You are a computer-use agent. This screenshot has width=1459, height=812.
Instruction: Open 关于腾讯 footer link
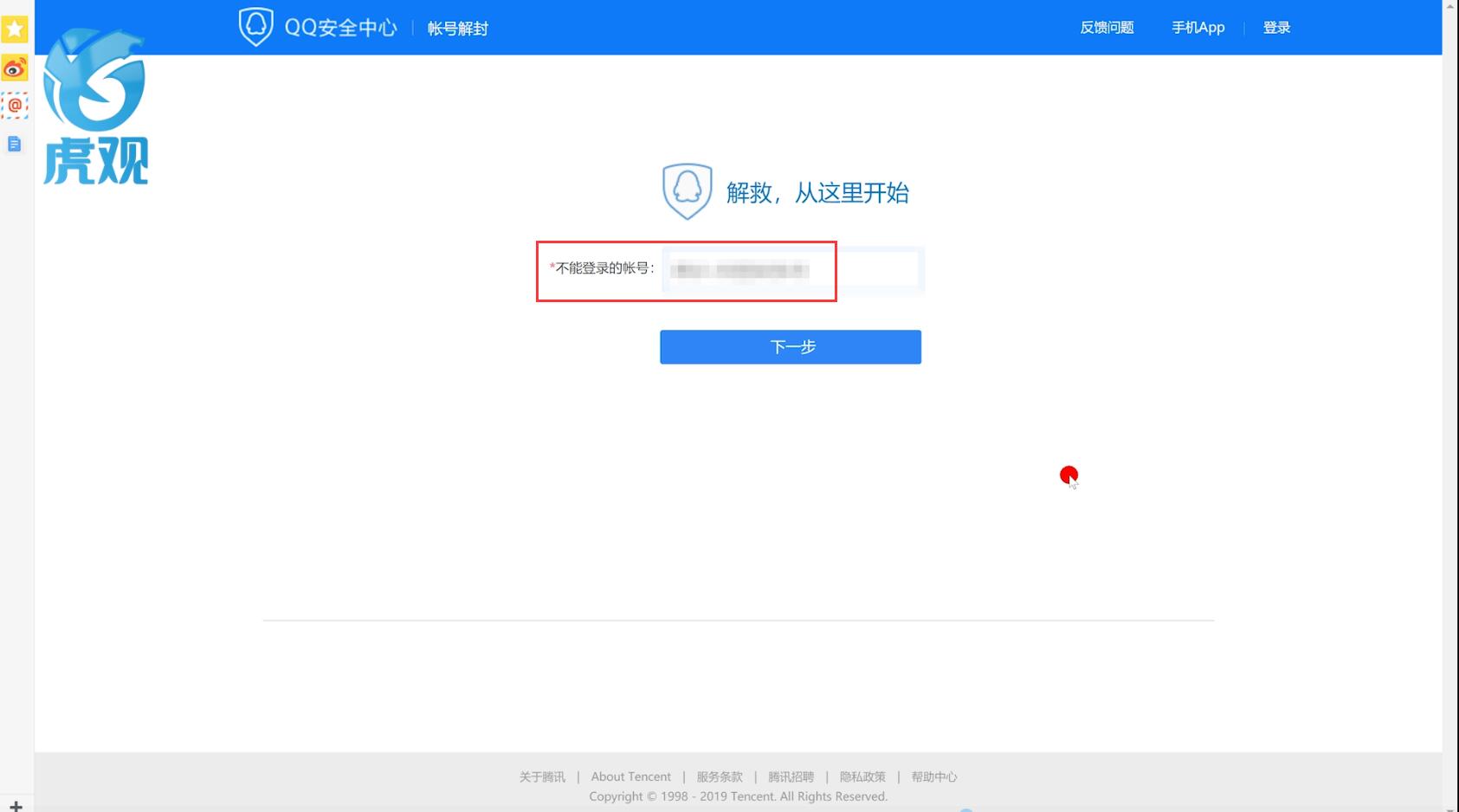coord(542,777)
